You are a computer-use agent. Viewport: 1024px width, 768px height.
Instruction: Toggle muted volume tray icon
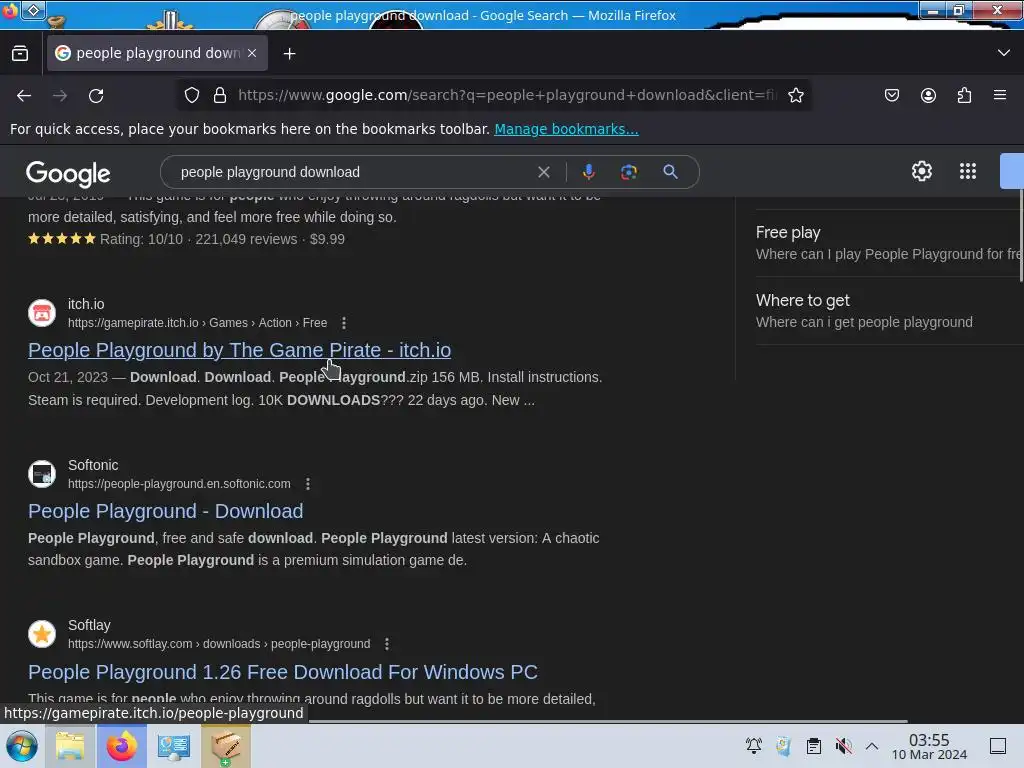pyautogui.click(x=843, y=746)
